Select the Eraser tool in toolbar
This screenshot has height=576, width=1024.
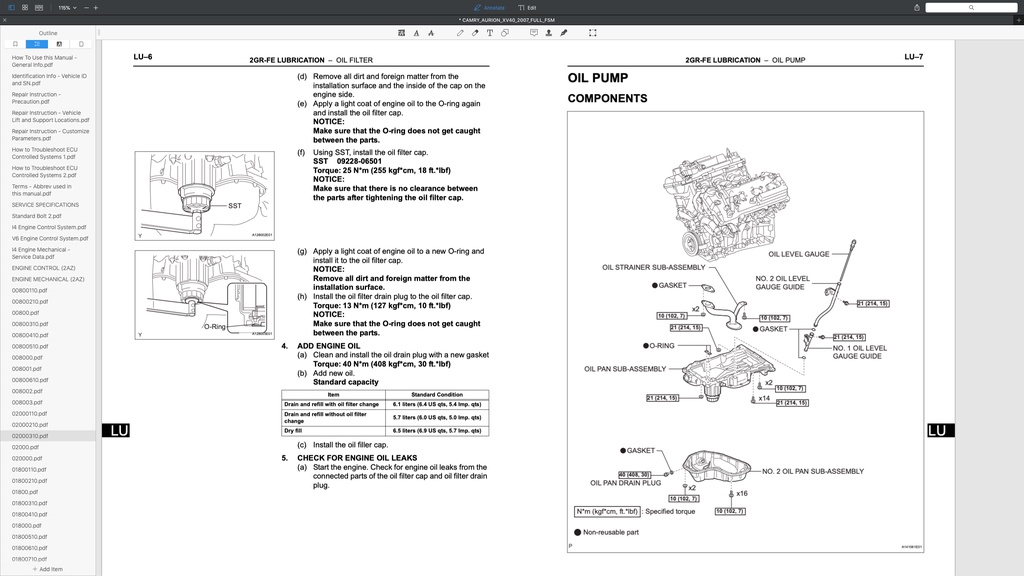476,33
